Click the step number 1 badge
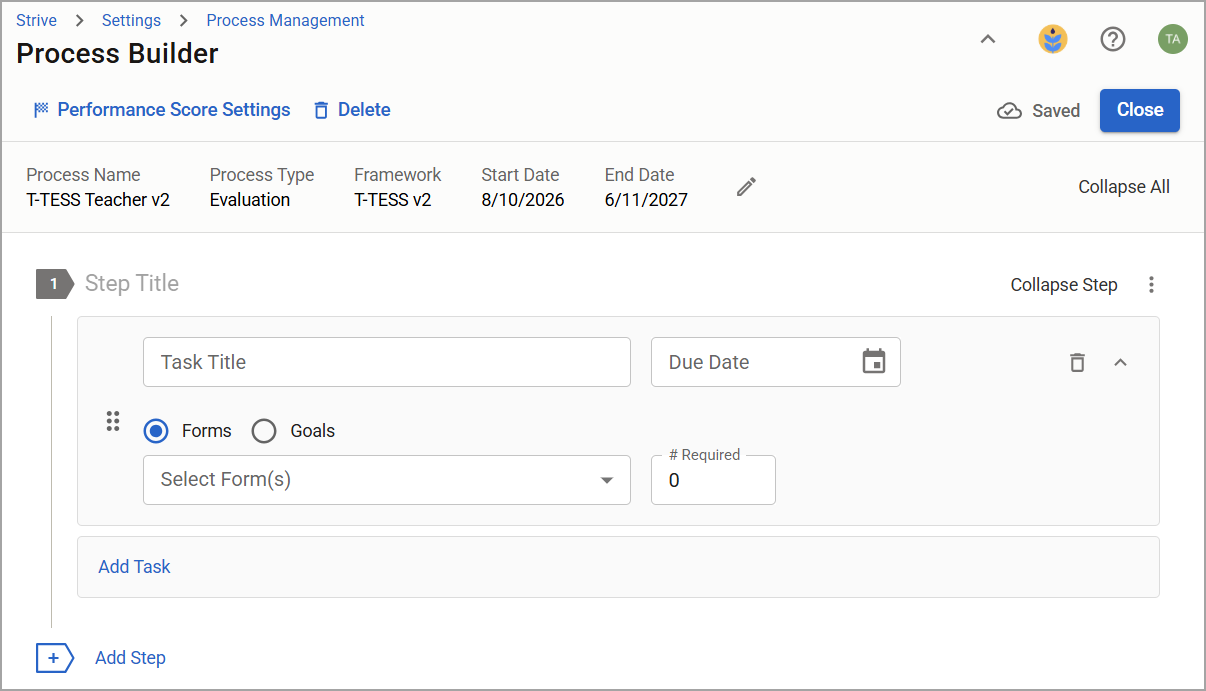1206x691 pixels. pyautogui.click(x=55, y=284)
